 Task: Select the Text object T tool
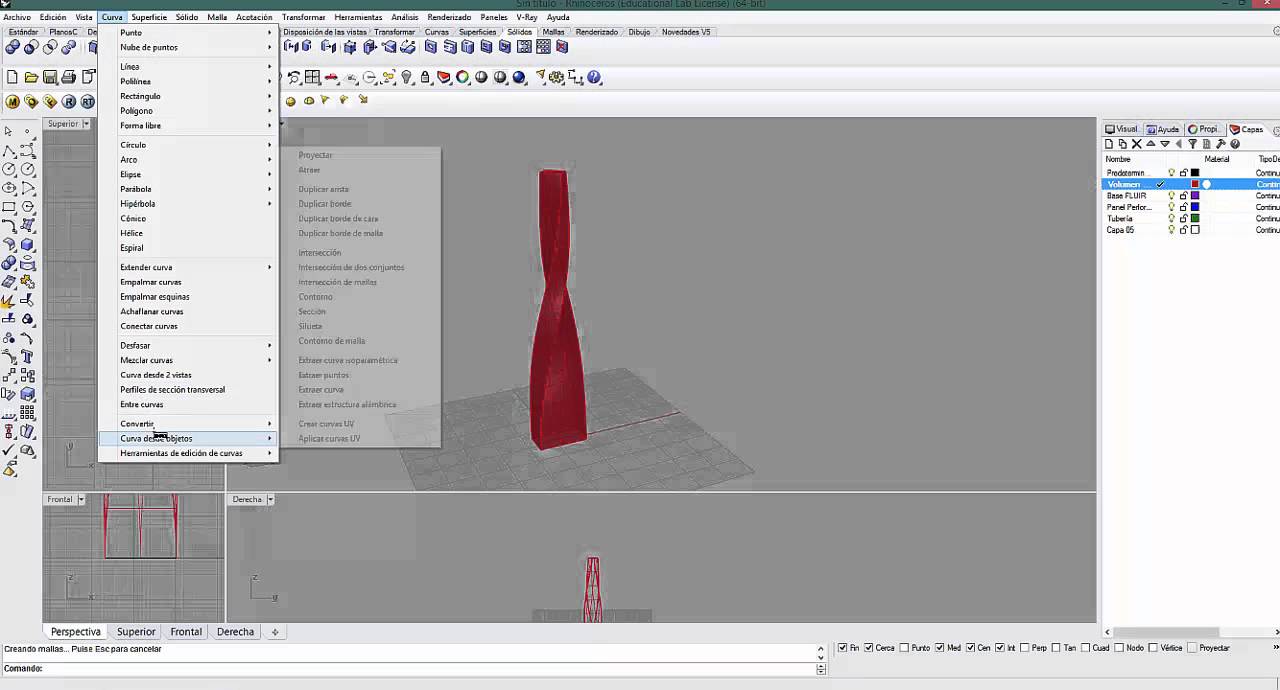point(27,356)
